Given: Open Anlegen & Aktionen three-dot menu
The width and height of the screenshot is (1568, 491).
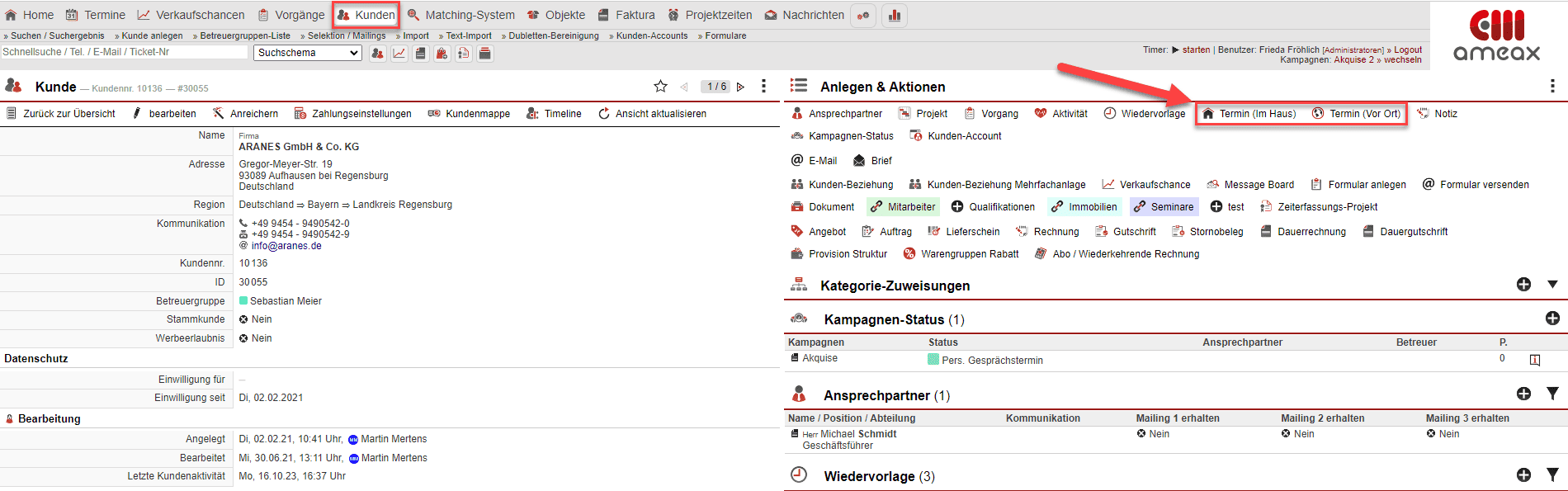Looking at the screenshot, I should pos(1552,87).
